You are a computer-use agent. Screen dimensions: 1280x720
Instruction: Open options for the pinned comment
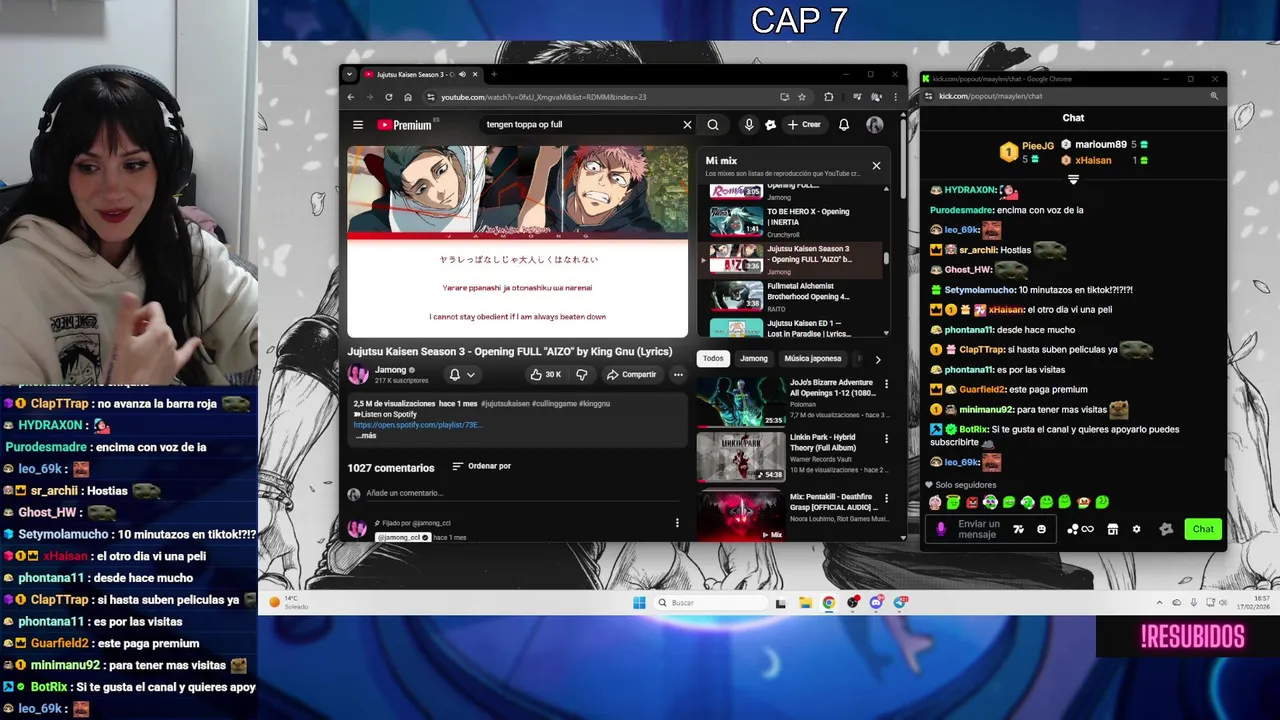(x=677, y=523)
